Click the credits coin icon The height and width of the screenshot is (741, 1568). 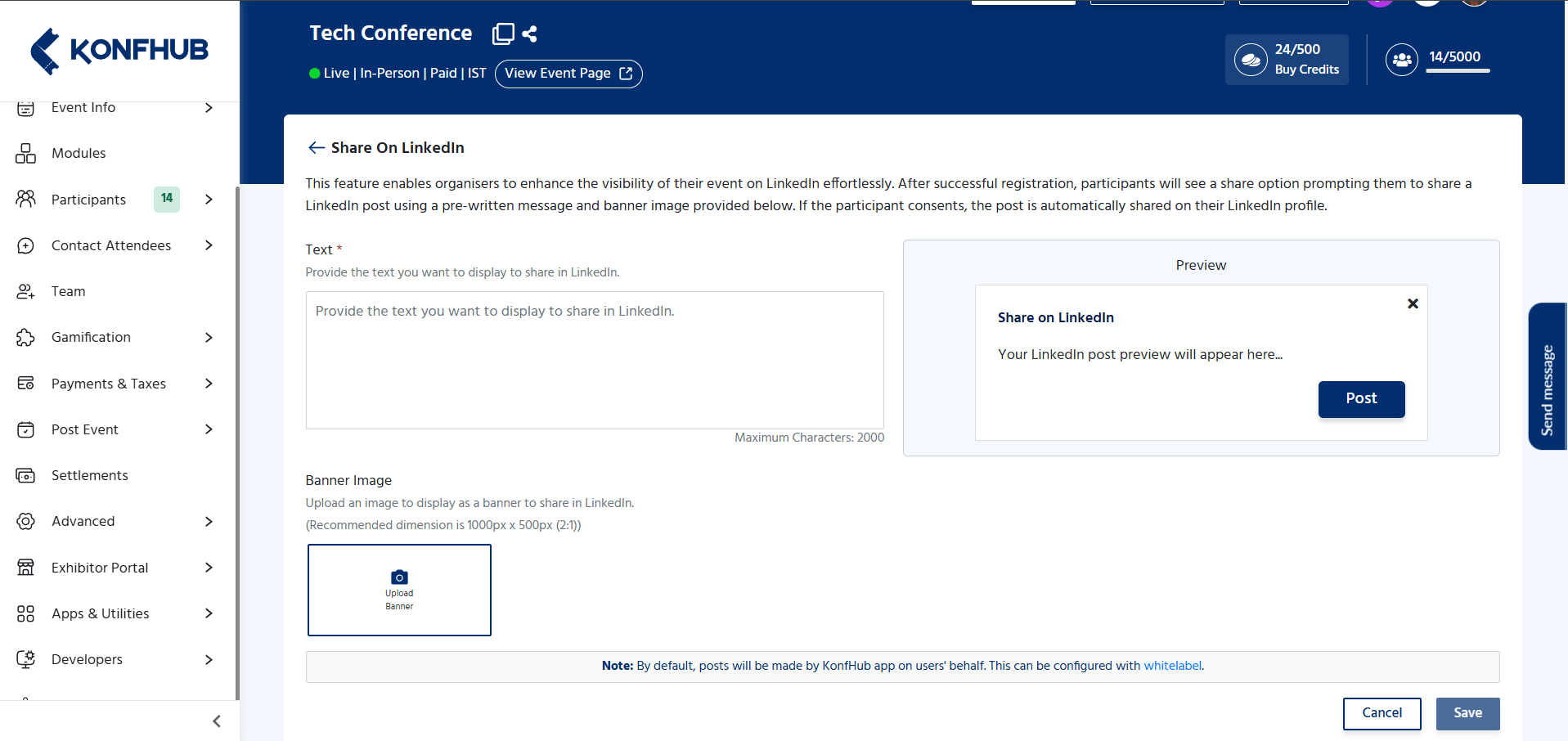pyautogui.click(x=1251, y=60)
